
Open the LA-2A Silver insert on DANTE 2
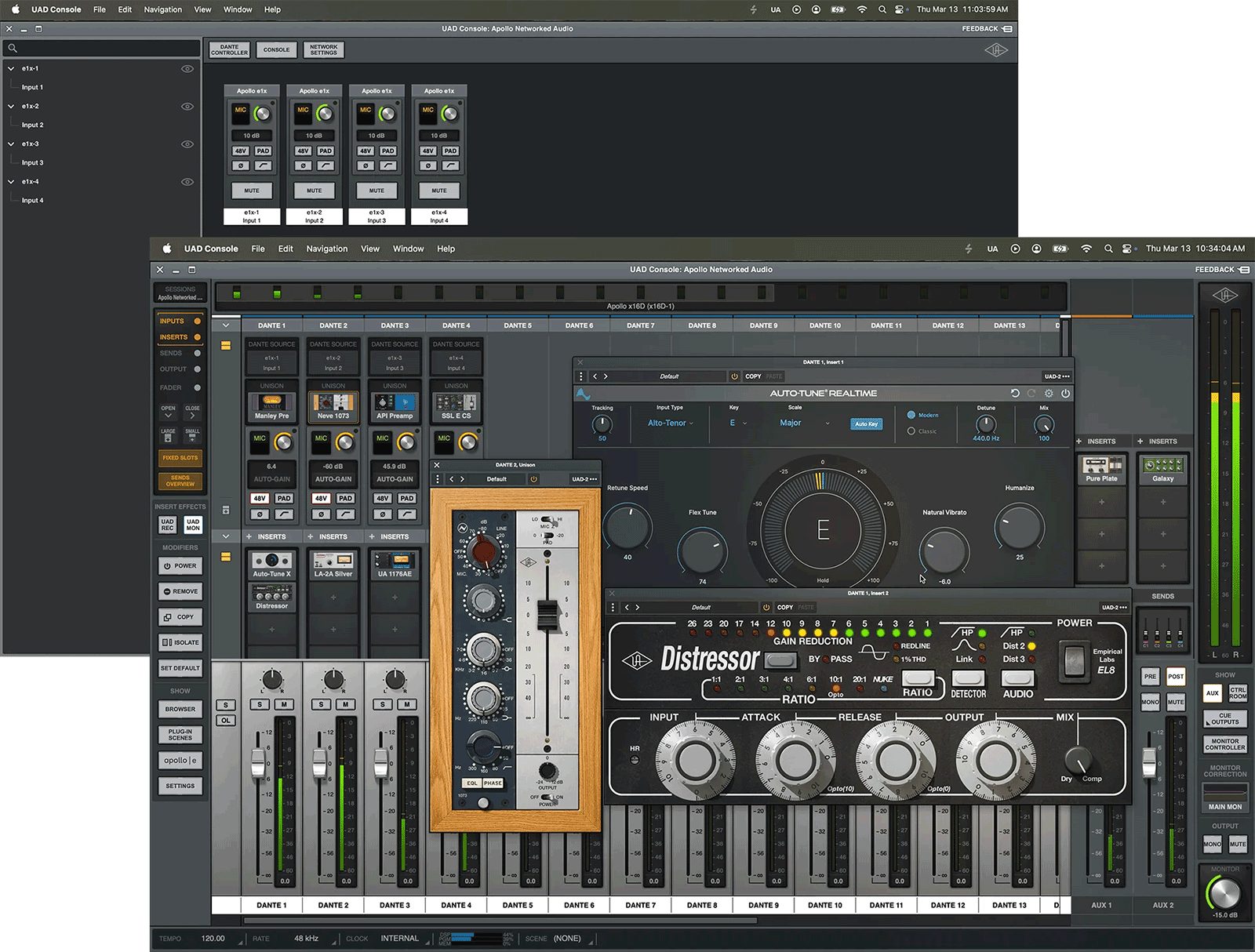(333, 565)
